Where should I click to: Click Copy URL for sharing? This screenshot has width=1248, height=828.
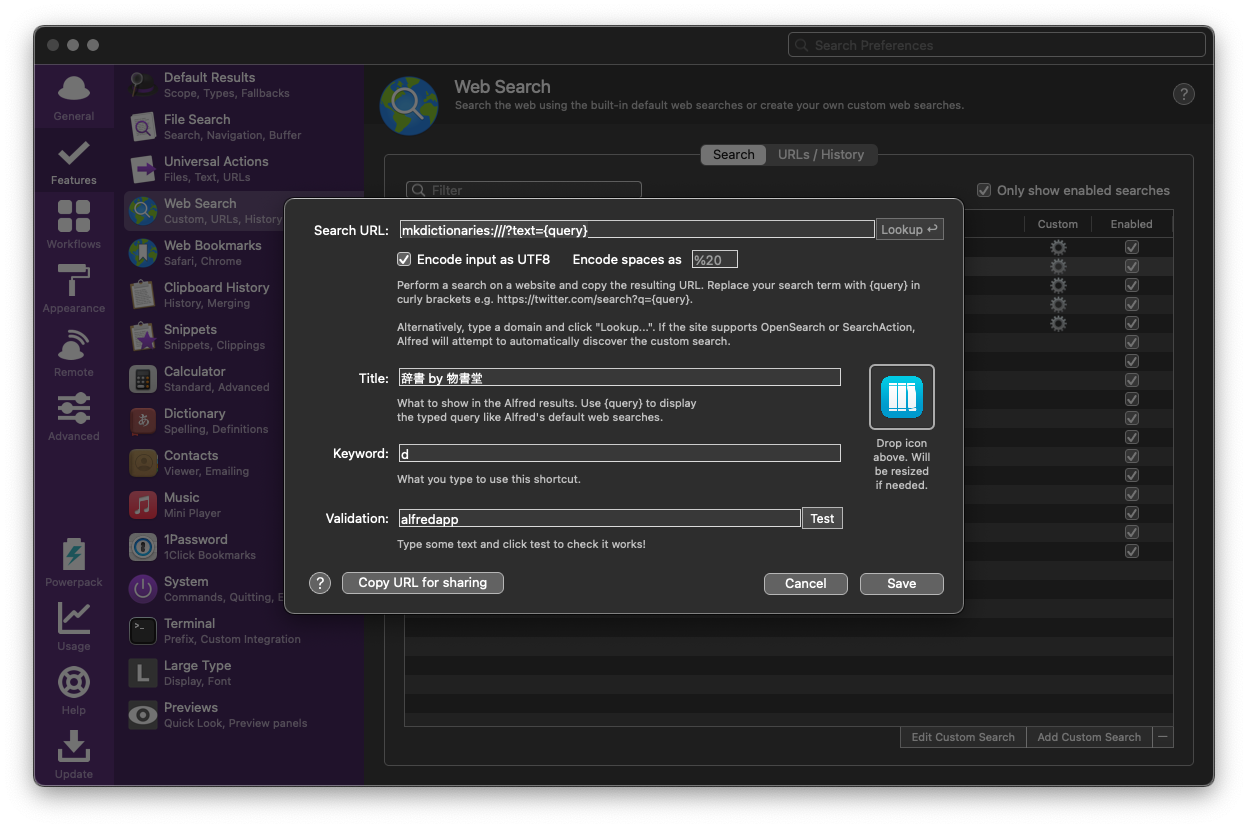423,583
